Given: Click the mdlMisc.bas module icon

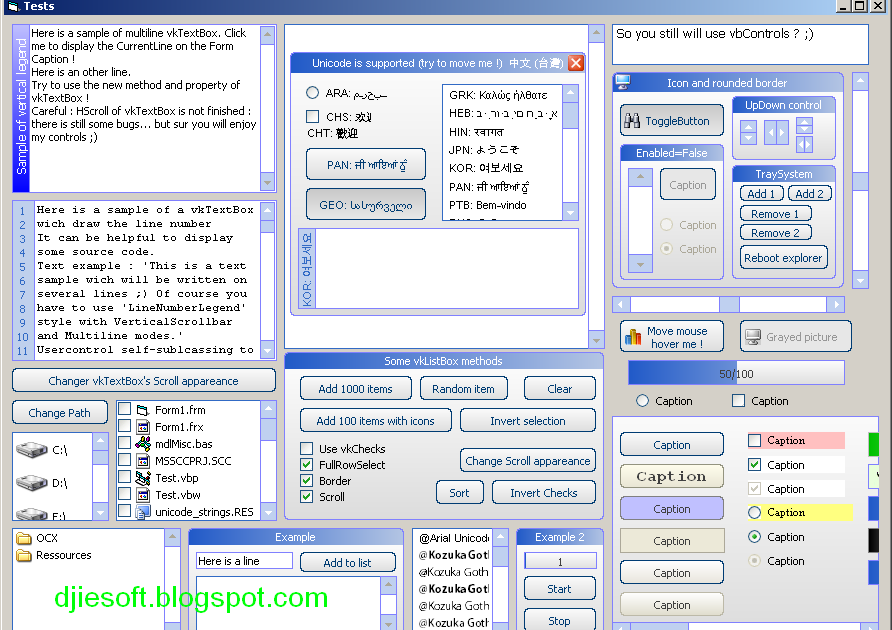Looking at the screenshot, I should click(143, 443).
